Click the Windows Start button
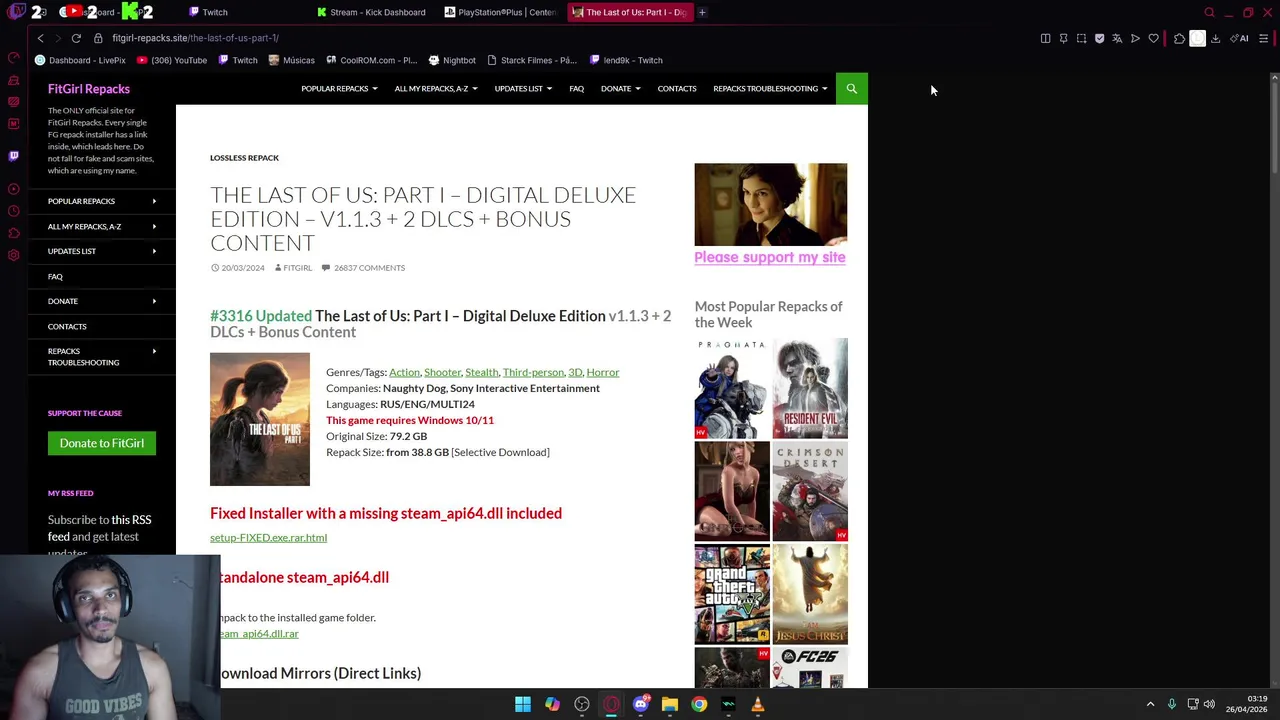Screen dimensions: 1280x720 point(523,704)
